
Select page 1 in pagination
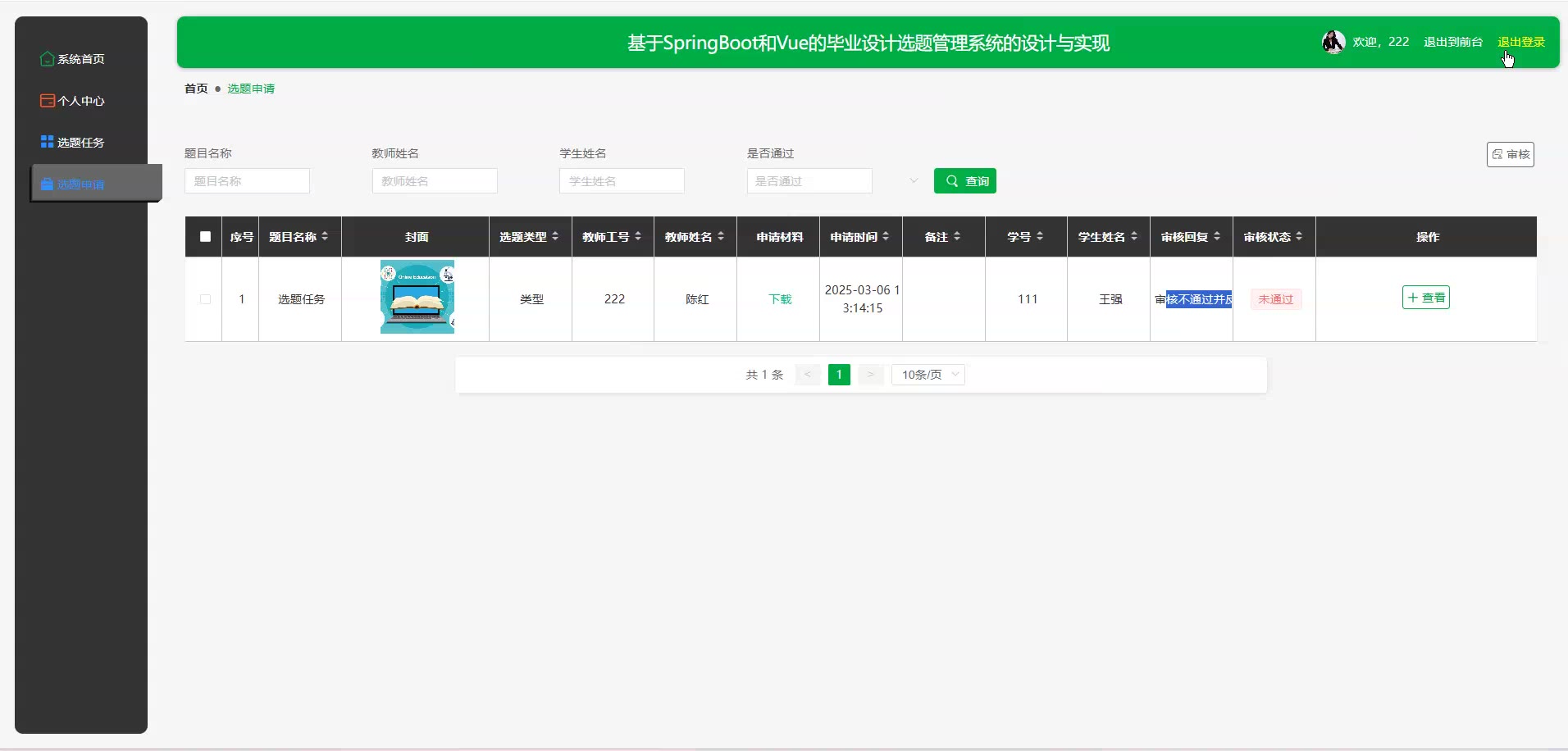pos(839,375)
